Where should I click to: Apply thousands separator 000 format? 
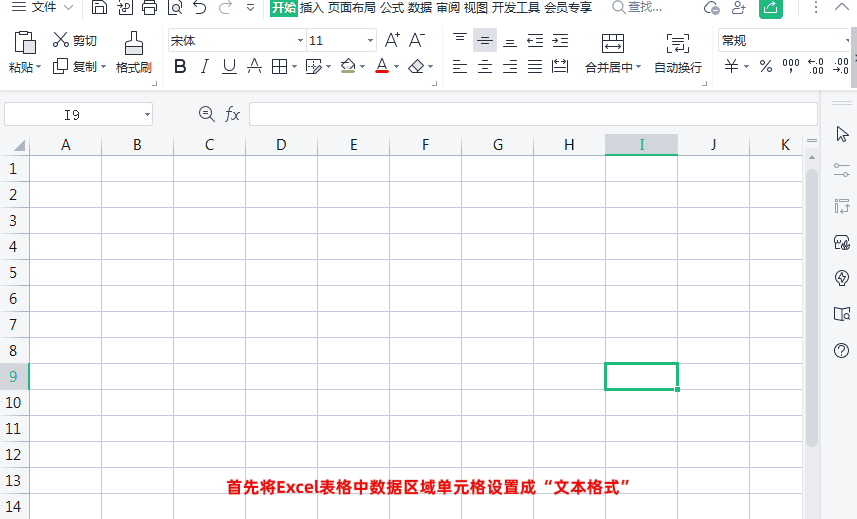(791, 67)
